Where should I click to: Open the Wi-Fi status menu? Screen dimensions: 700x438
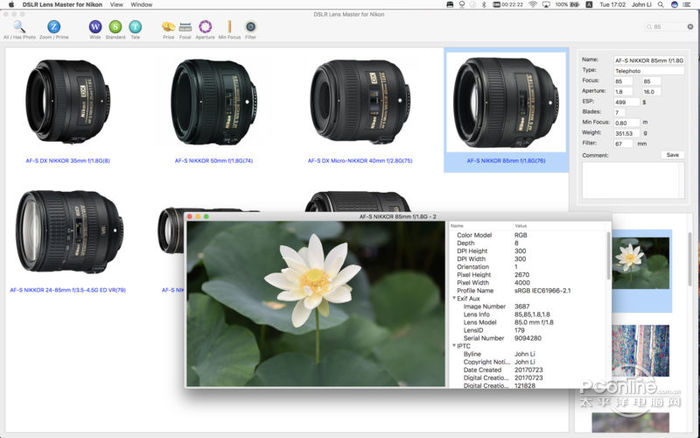click(533, 4)
